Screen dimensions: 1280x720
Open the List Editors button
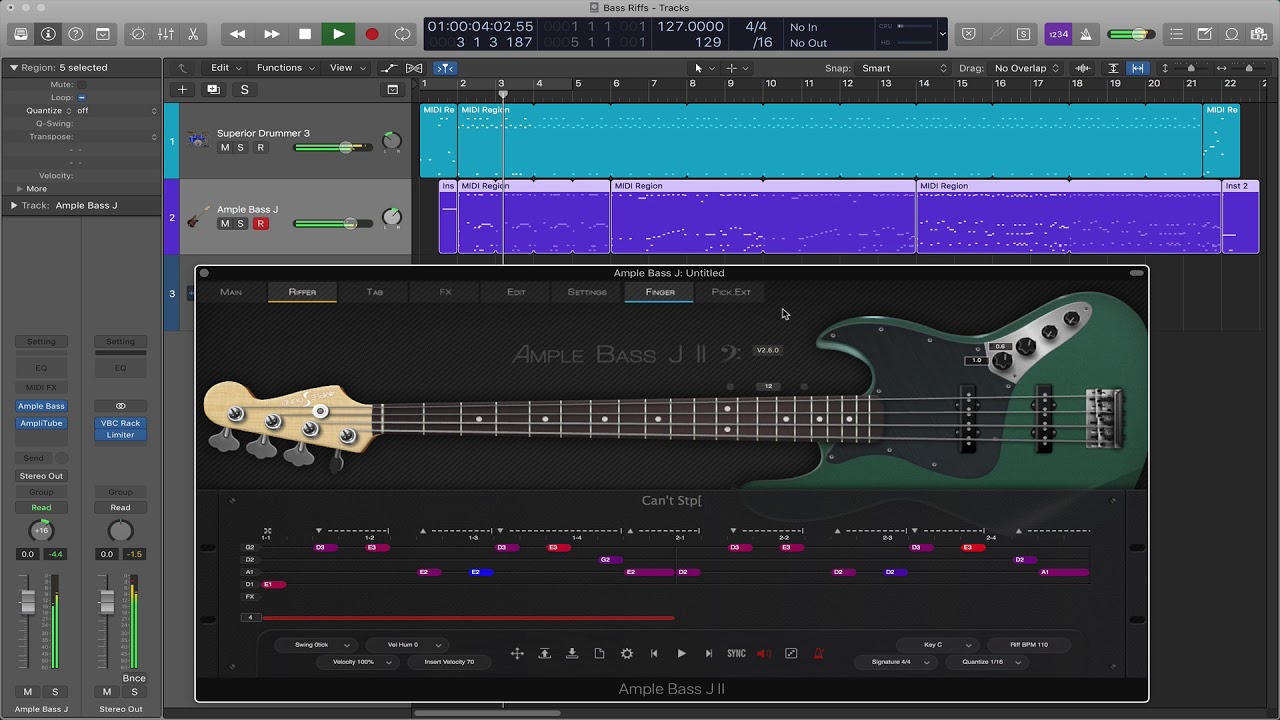pyautogui.click(x=1177, y=34)
